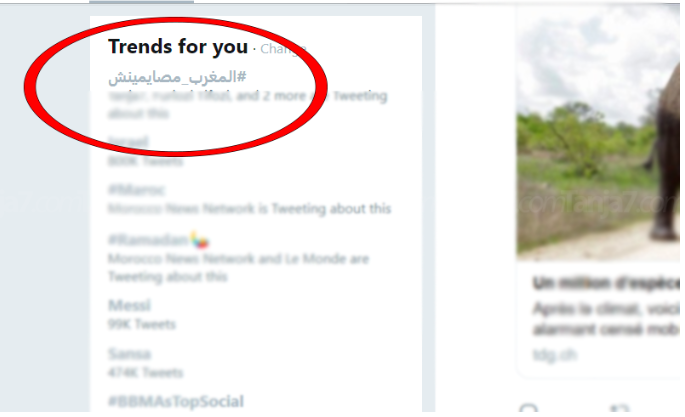The width and height of the screenshot is (685, 417).
Task: Select the Messi trend
Action: pyautogui.click(x=129, y=305)
